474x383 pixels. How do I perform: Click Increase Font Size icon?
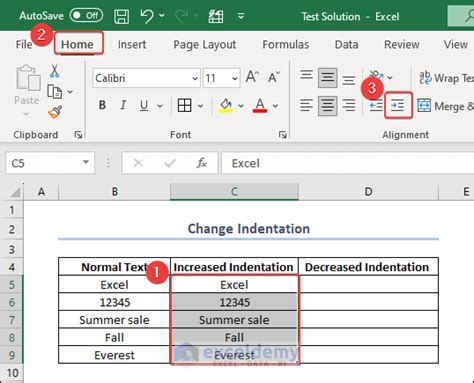[252, 77]
